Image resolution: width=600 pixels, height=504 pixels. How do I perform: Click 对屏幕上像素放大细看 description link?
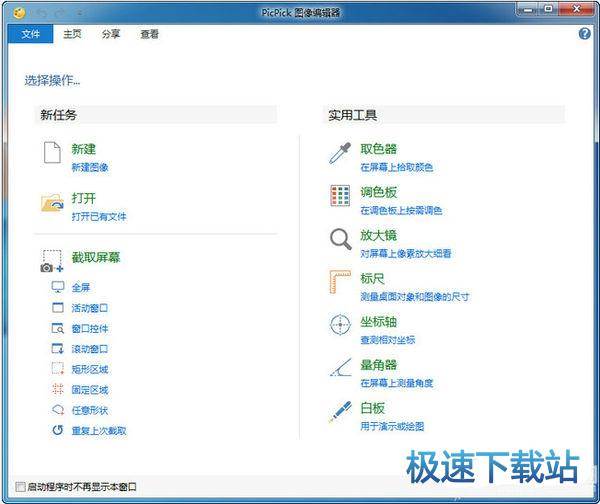(406, 253)
